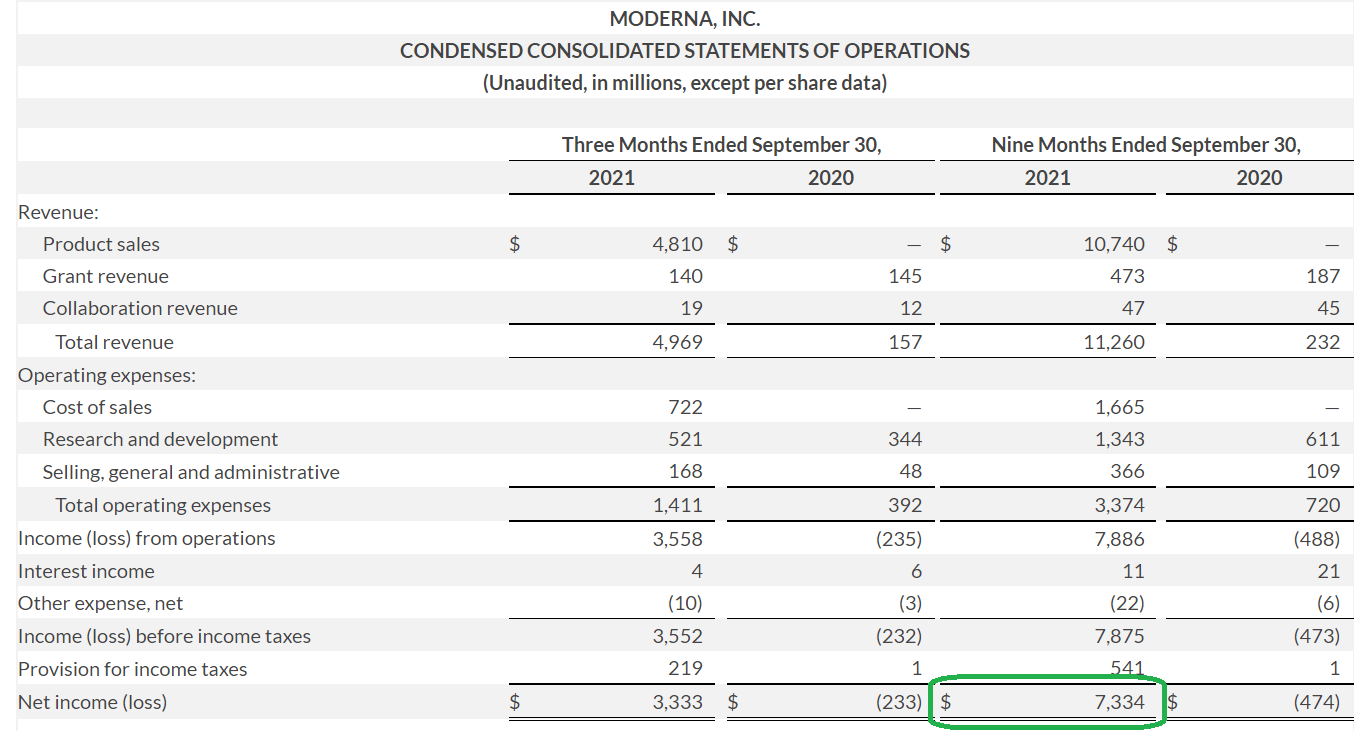Image resolution: width=1369 pixels, height=731 pixels.
Task: Select the Collaboration revenue row label
Action: [x=140, y=308]
